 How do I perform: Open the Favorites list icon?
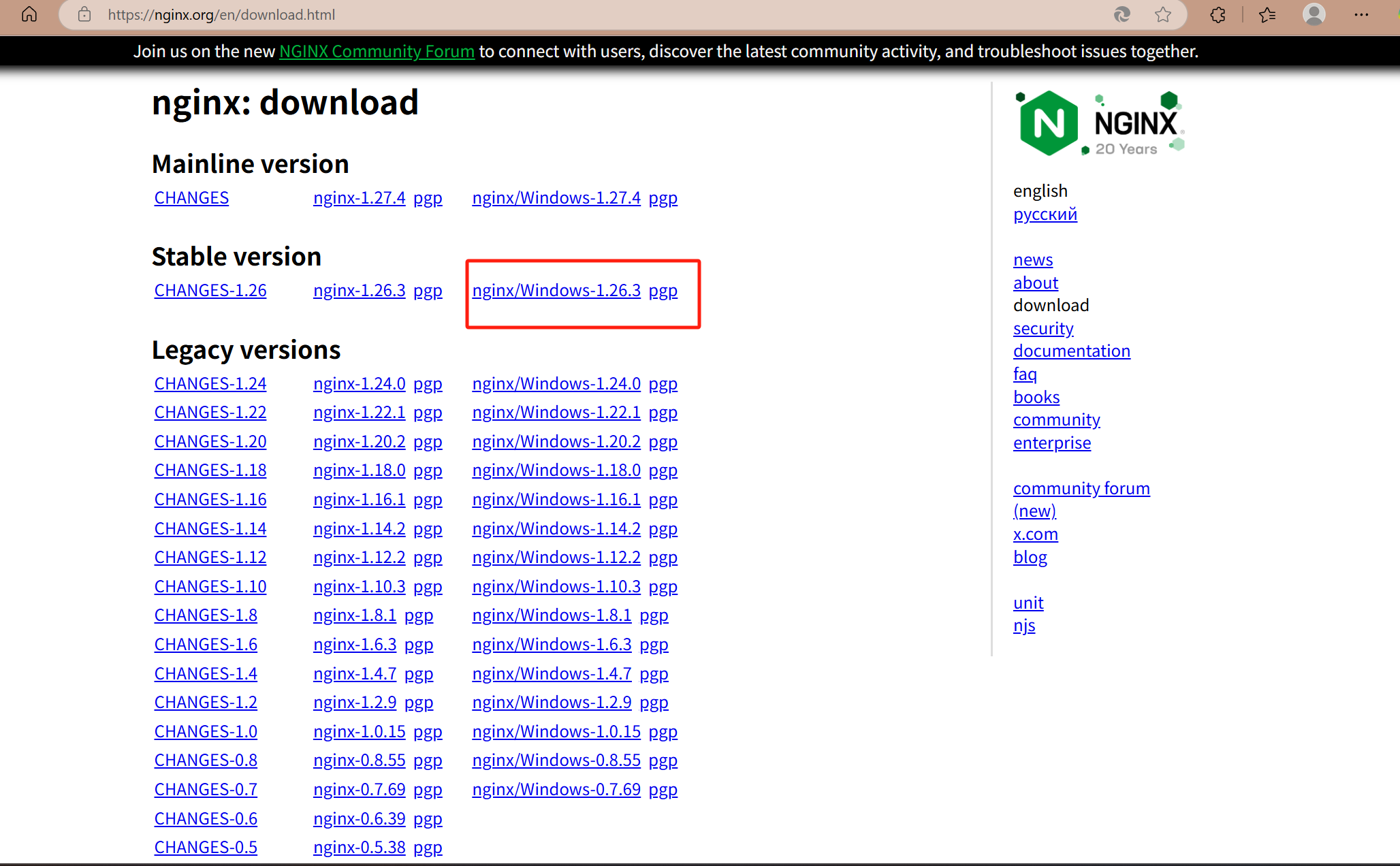tap(1267, 14)
